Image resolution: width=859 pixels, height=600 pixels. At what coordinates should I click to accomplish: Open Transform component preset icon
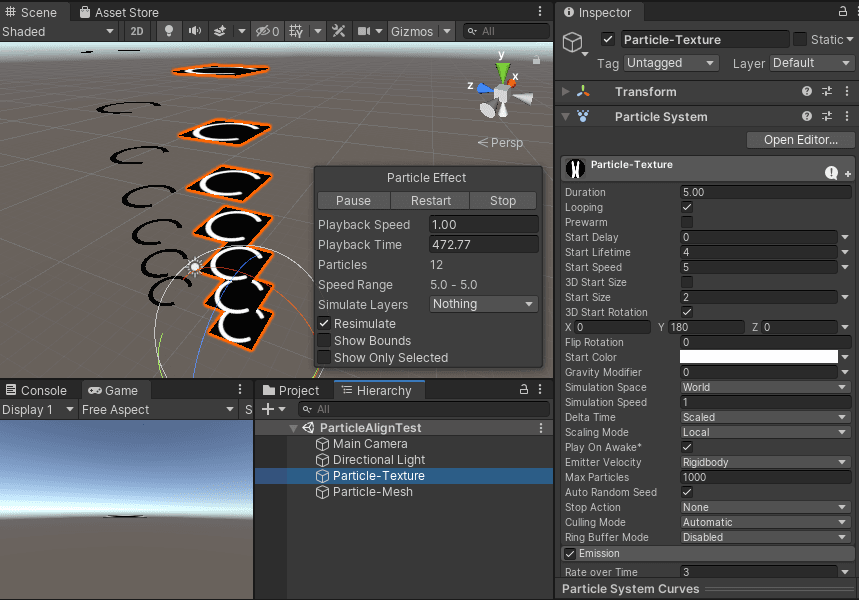[827, 92]
